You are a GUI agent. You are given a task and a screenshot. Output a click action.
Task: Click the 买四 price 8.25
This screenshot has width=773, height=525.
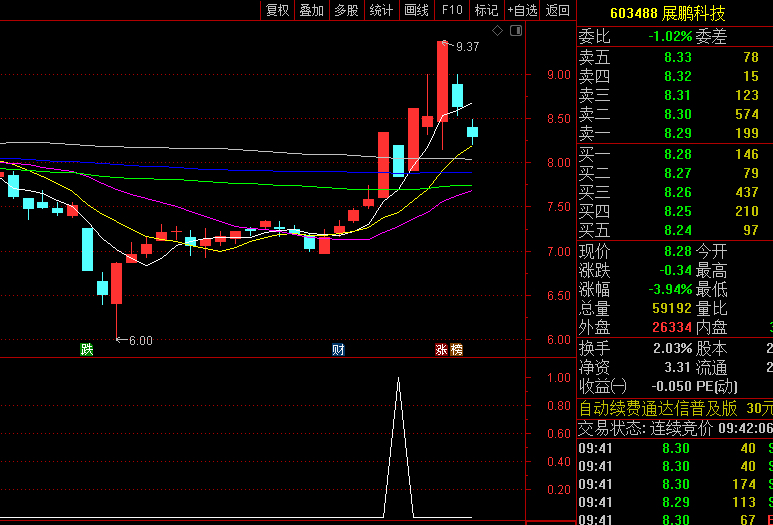(678, 211)
